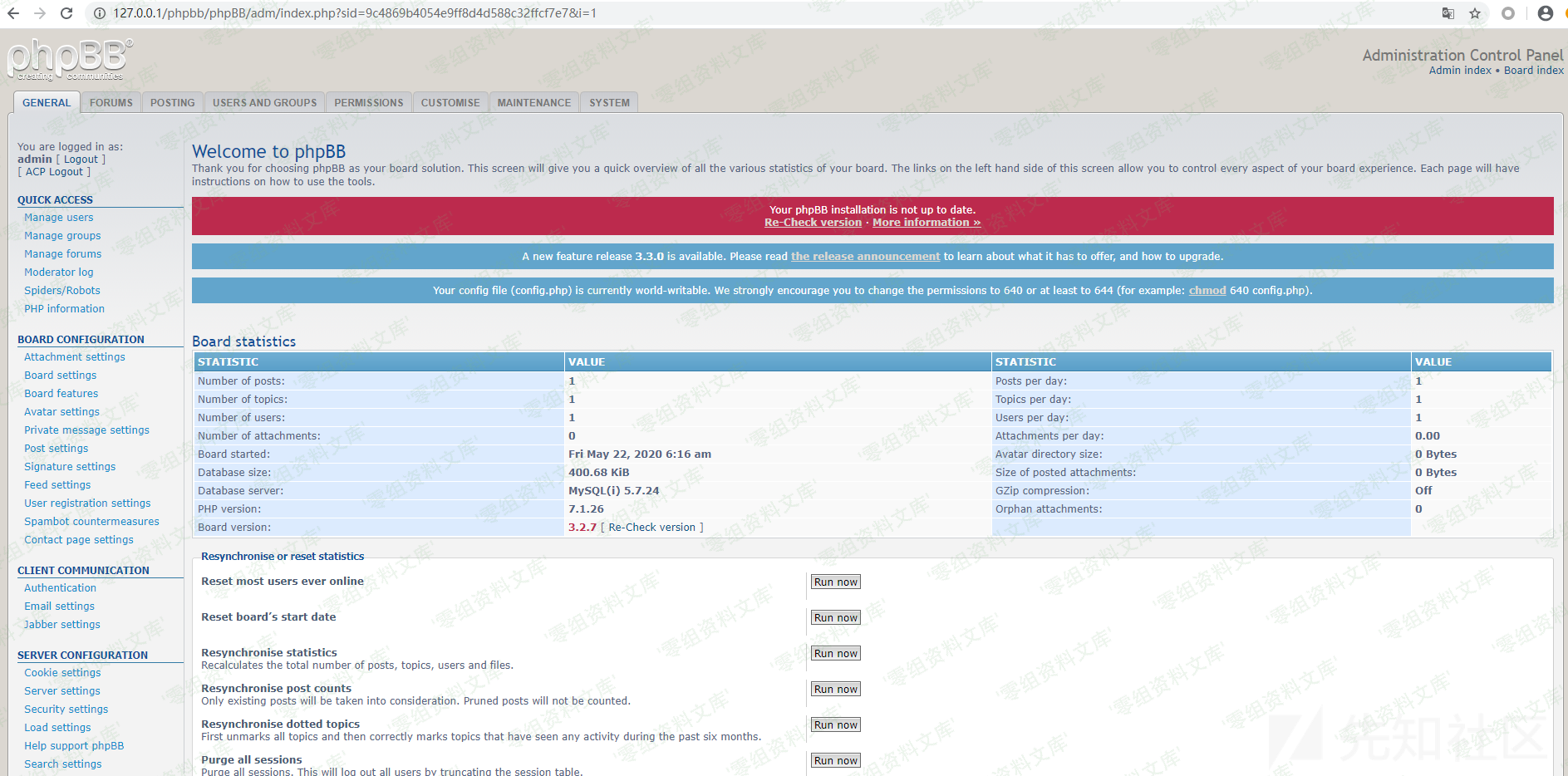Screen dimensions: 1568x776
Task: Open Private message settings
Action: point(87,430)
